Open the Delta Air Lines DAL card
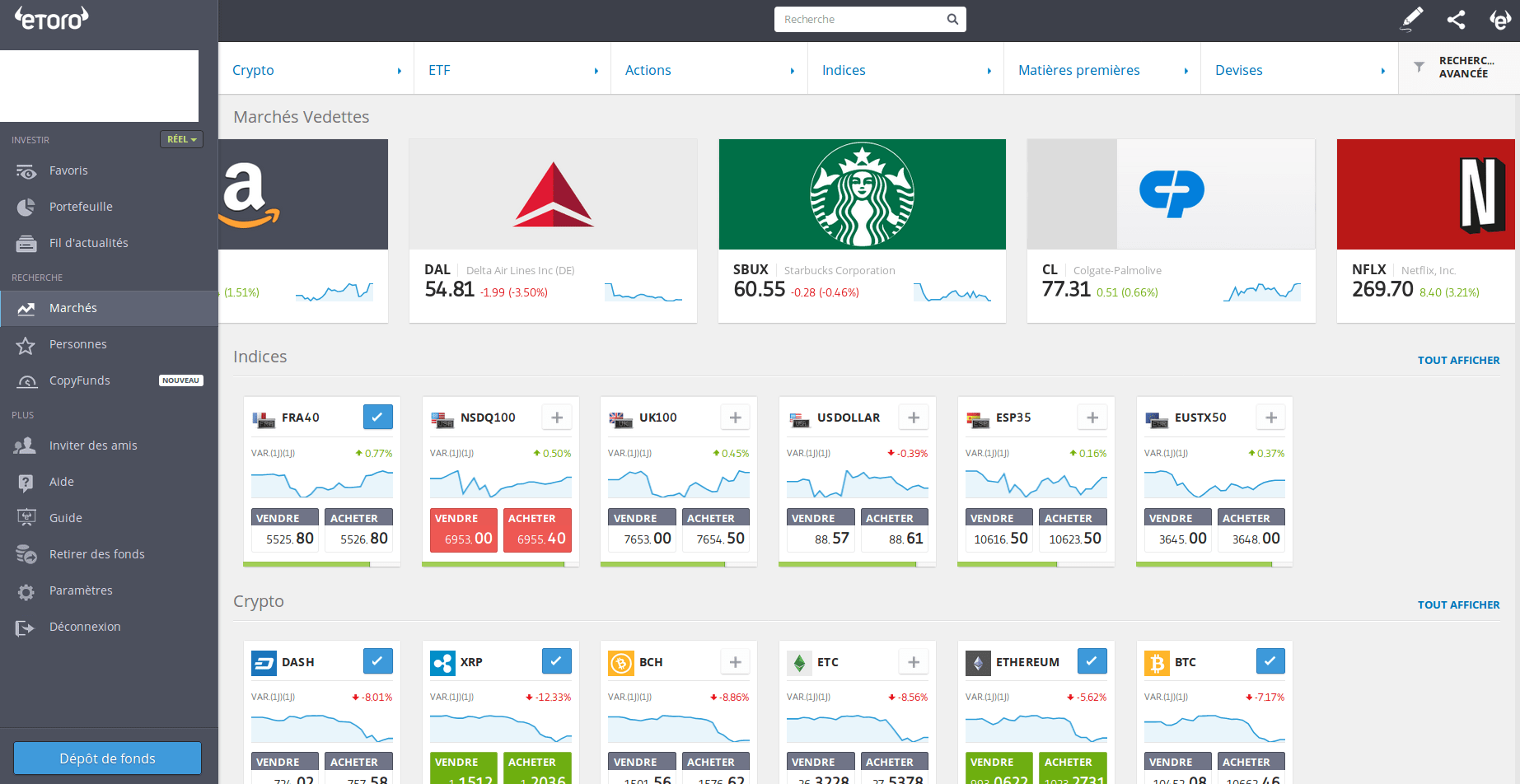The image size is (1520, 784). (553, 231)
